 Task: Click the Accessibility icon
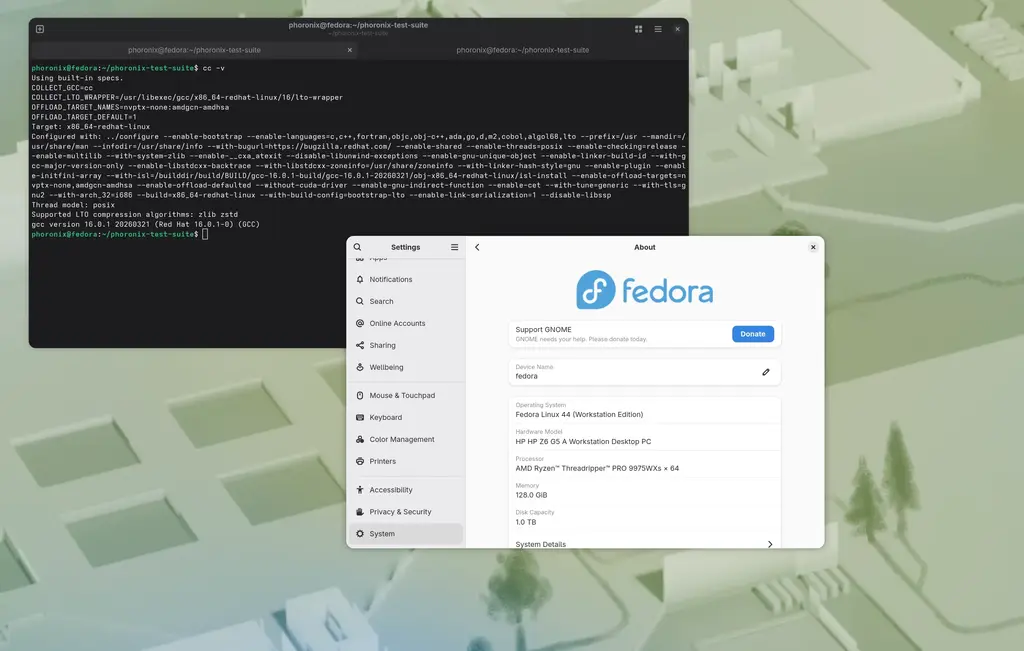coord(360,490)
